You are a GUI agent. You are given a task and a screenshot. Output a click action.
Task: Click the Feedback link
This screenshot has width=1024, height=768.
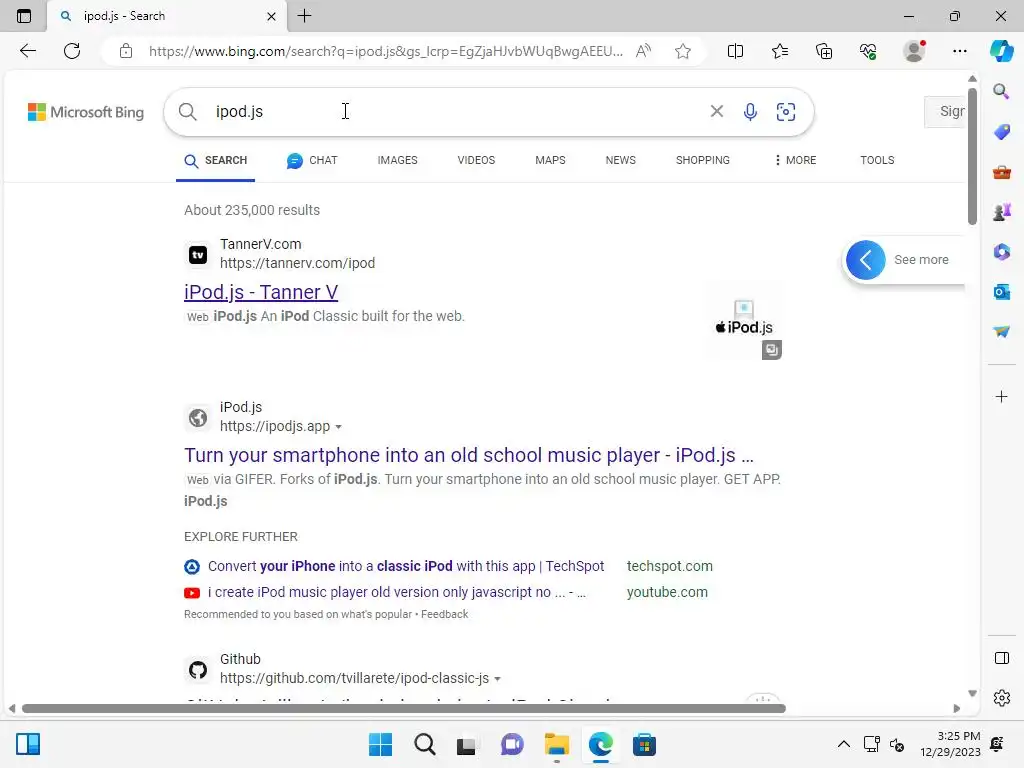[444, 614]
